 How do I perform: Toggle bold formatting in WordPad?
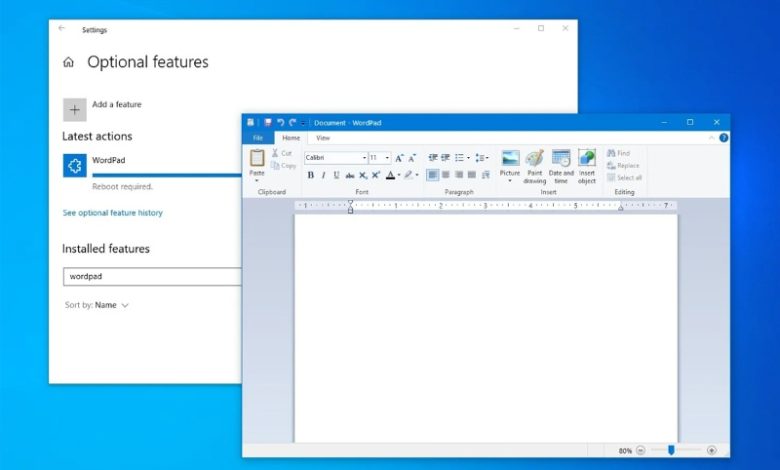click(311, 175)
